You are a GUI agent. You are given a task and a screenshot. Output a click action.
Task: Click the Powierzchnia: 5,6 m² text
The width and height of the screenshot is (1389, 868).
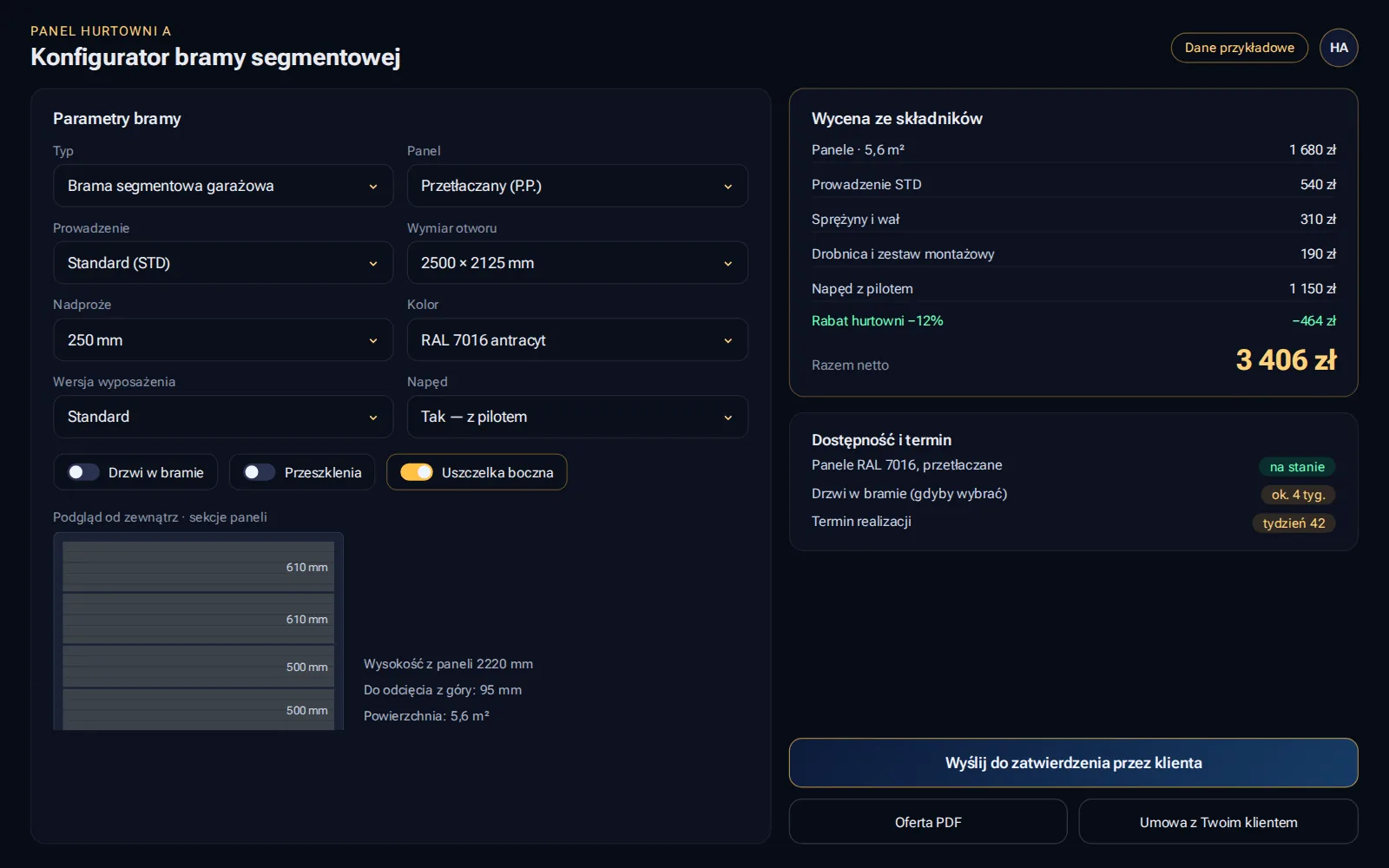pos(426,716)
